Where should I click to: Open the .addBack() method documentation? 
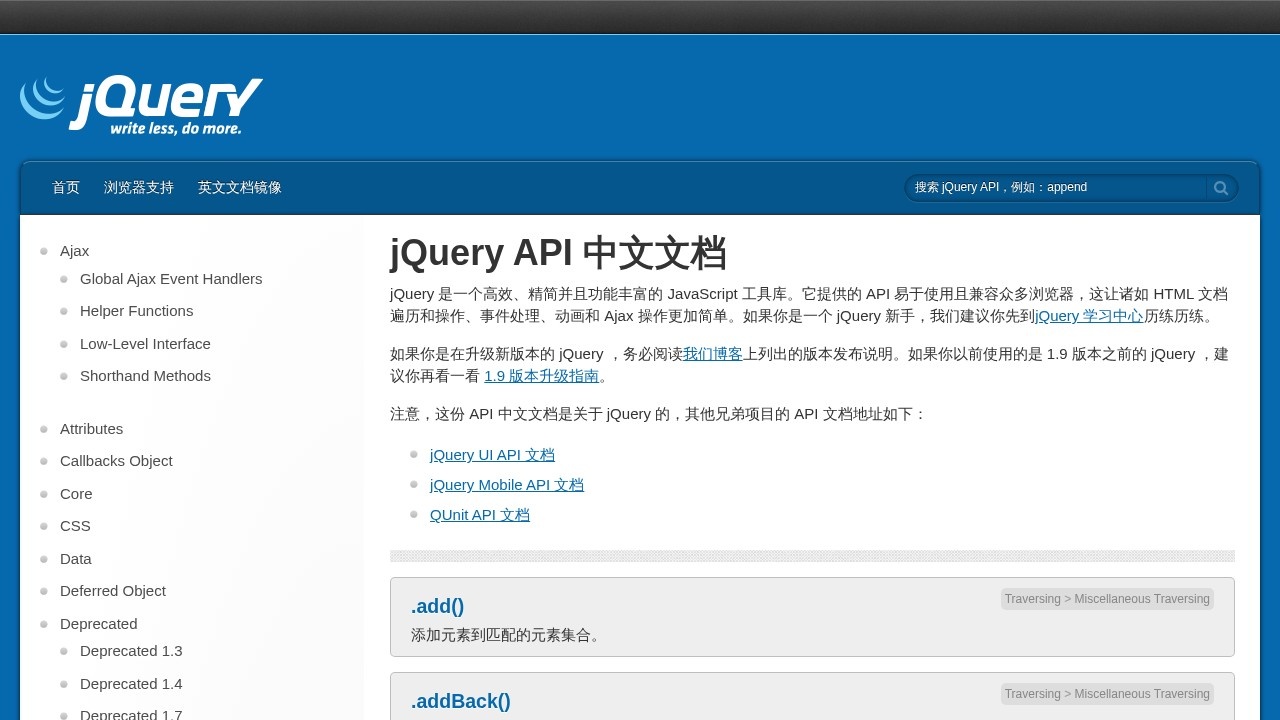[x=460, y=701]
